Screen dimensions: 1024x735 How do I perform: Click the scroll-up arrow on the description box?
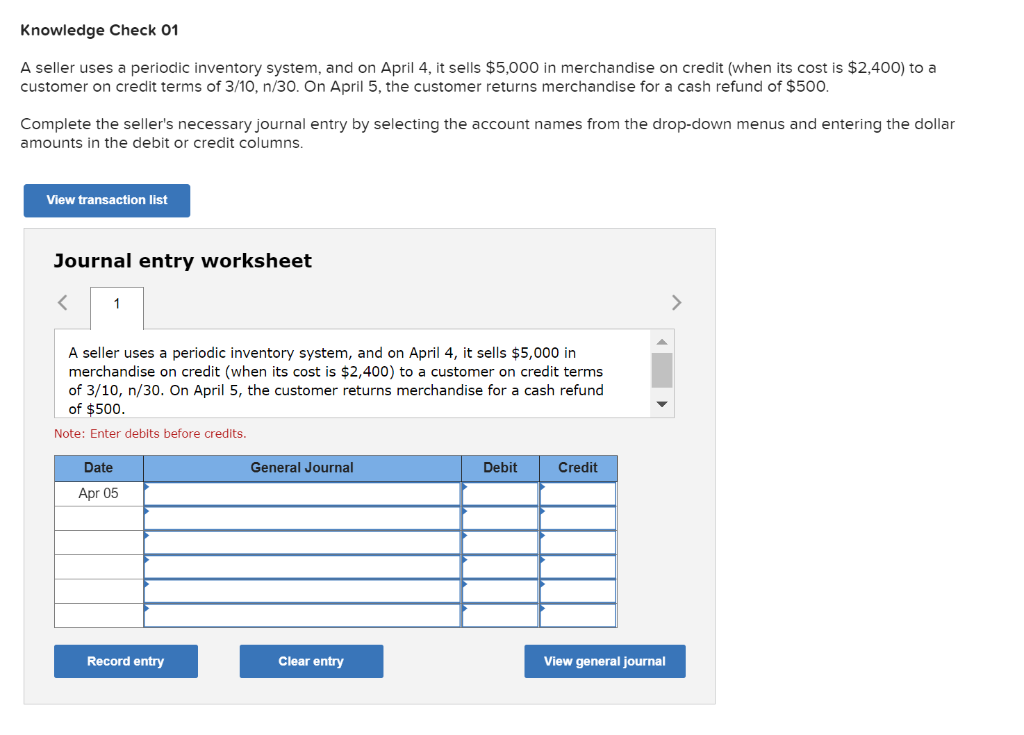tap(661, 341)
